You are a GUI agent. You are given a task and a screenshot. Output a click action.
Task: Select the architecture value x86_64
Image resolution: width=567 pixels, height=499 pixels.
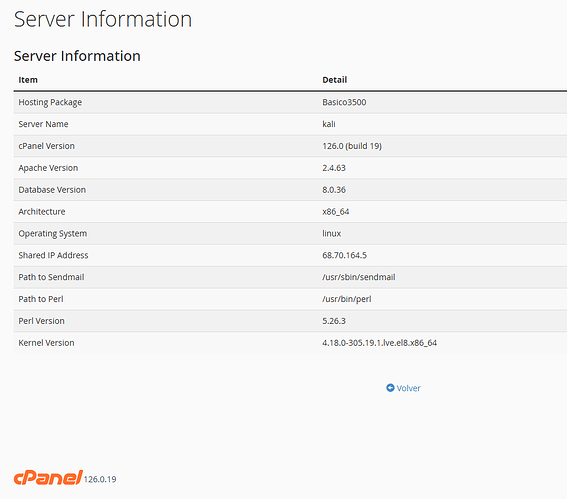(336, 212)
